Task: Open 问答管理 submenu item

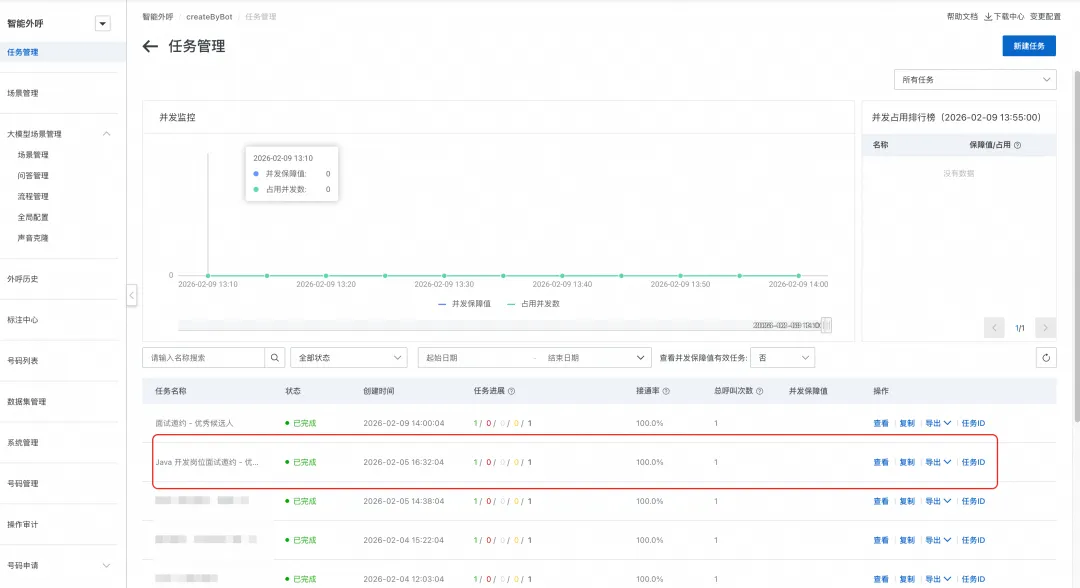Action: pos(33,176)
